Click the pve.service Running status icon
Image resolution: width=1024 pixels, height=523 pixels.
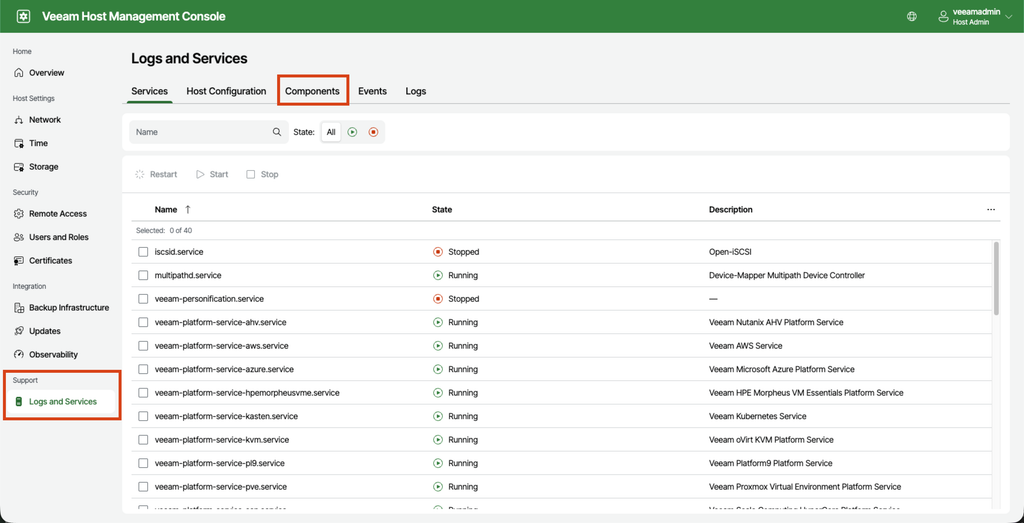(x=438, y=487)
